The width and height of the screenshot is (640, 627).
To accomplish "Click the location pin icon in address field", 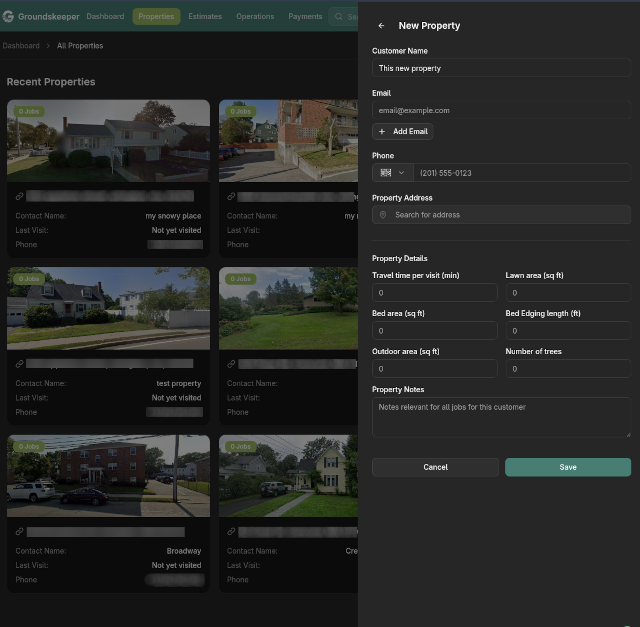I will 383,215.
